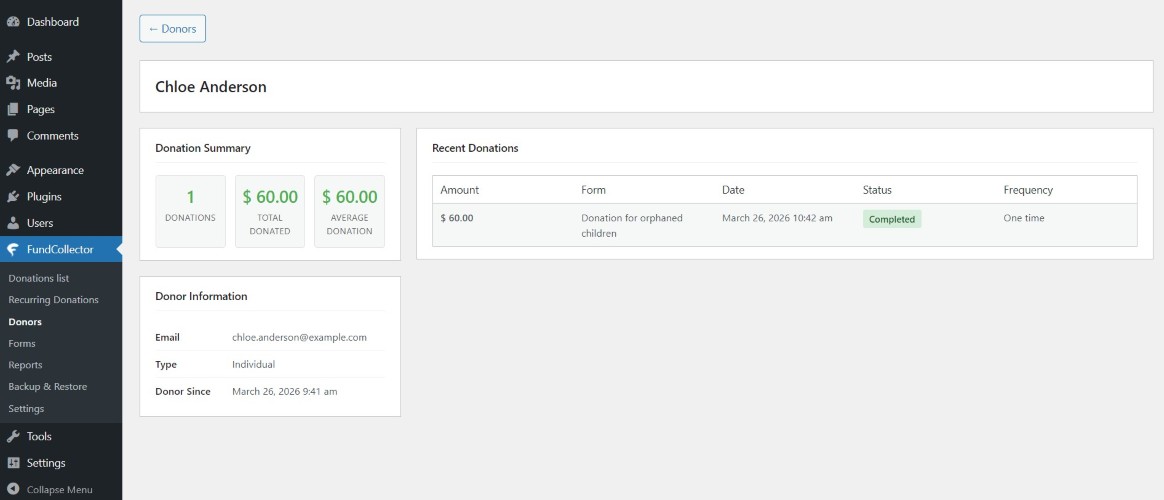This screenshot has height=500, width=1164.
Task: Click the $ 60.00 amount cell
Action: [457, 218]
